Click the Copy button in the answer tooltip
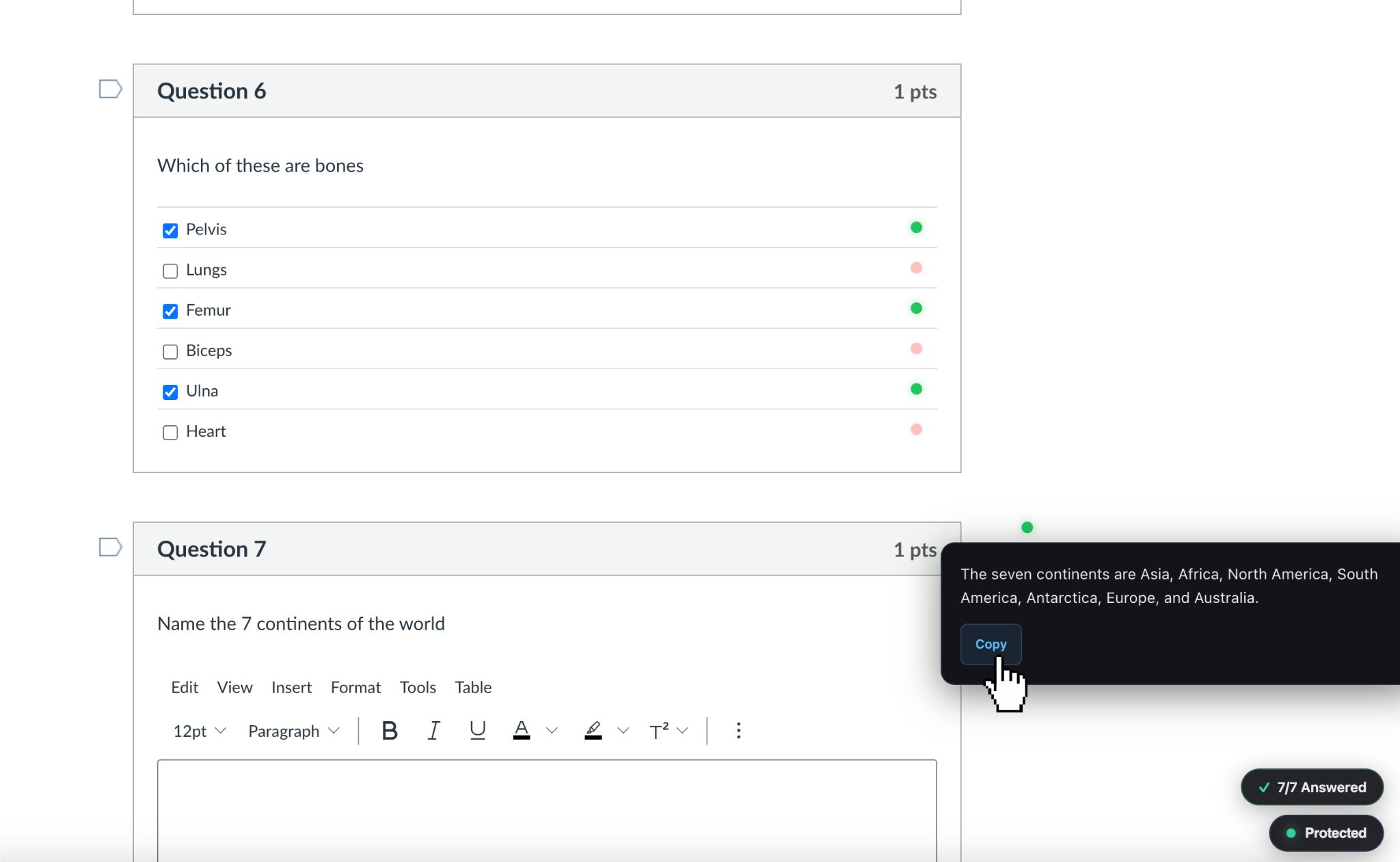 [991, 643]
